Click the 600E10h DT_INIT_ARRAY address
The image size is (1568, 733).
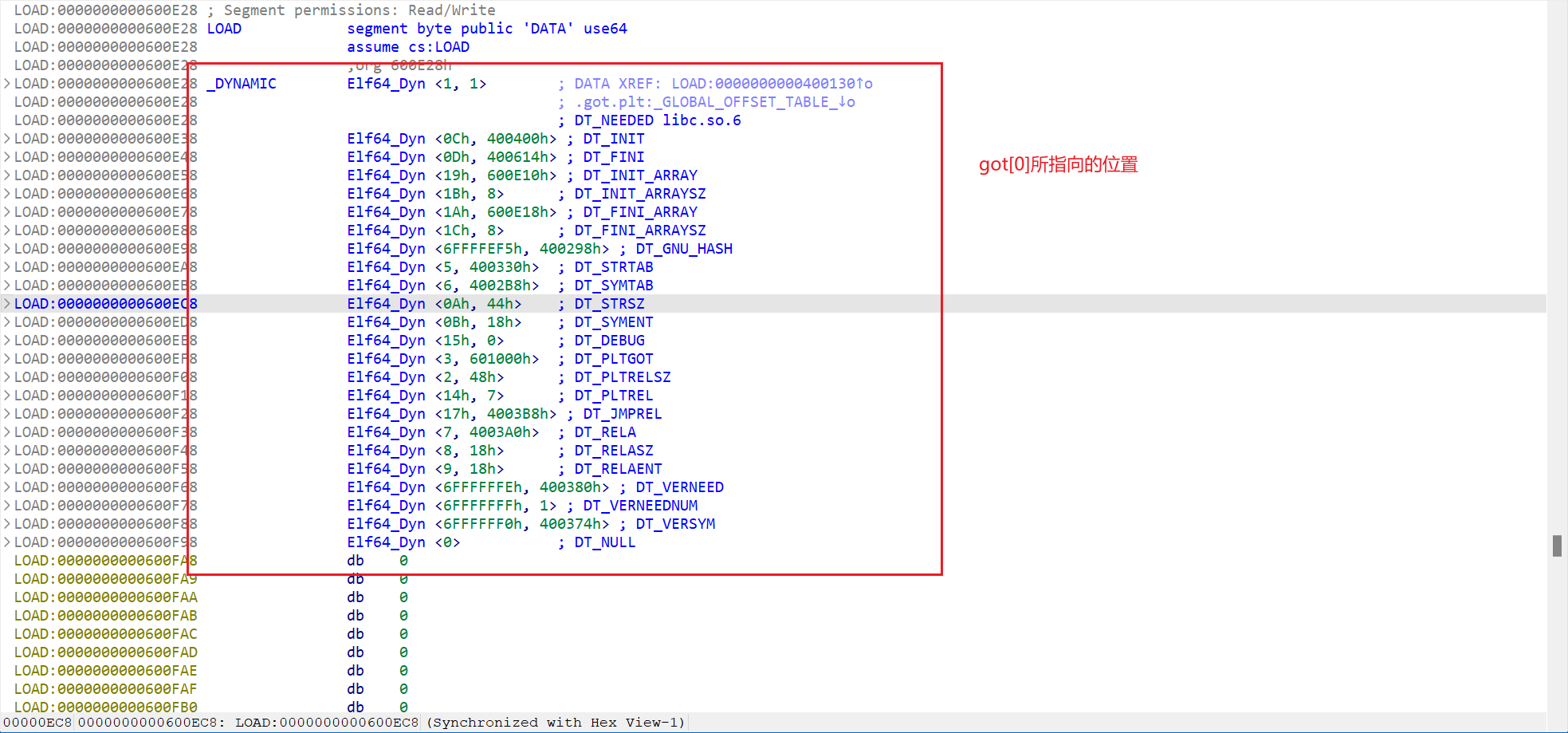click(521, 175)
